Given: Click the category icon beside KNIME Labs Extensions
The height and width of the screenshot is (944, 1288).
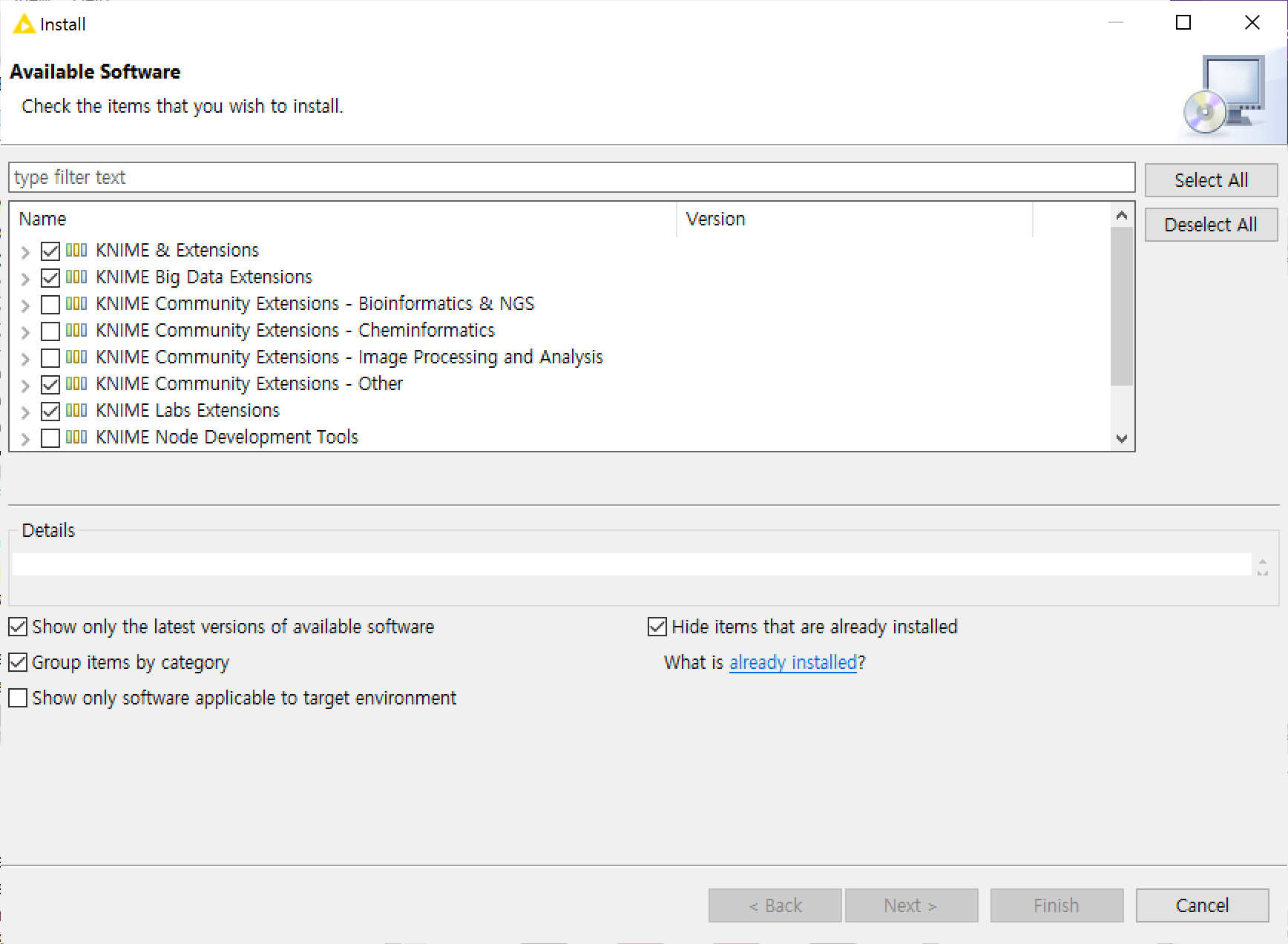Looking at the screenshot, I should tap(76, 410).
